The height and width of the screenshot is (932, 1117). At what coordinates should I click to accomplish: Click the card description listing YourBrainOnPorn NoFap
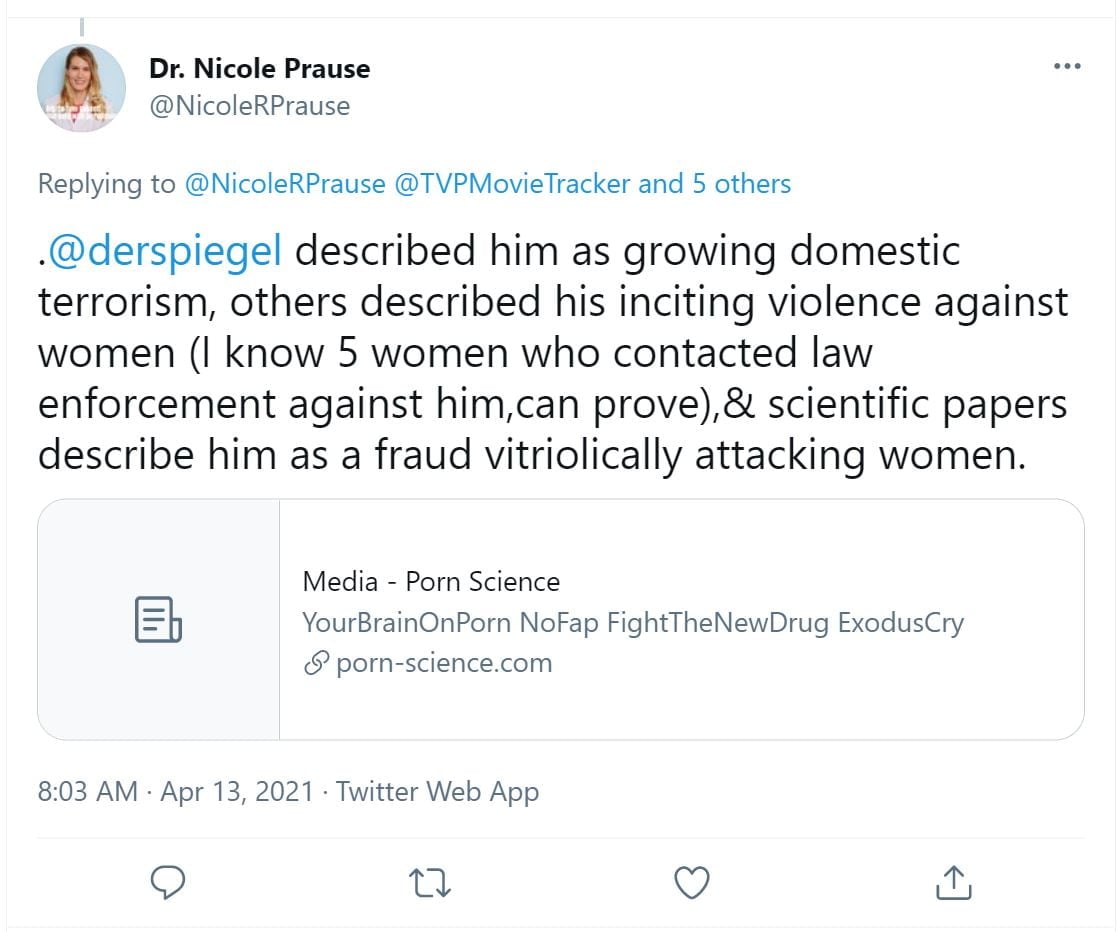point(633,623)
